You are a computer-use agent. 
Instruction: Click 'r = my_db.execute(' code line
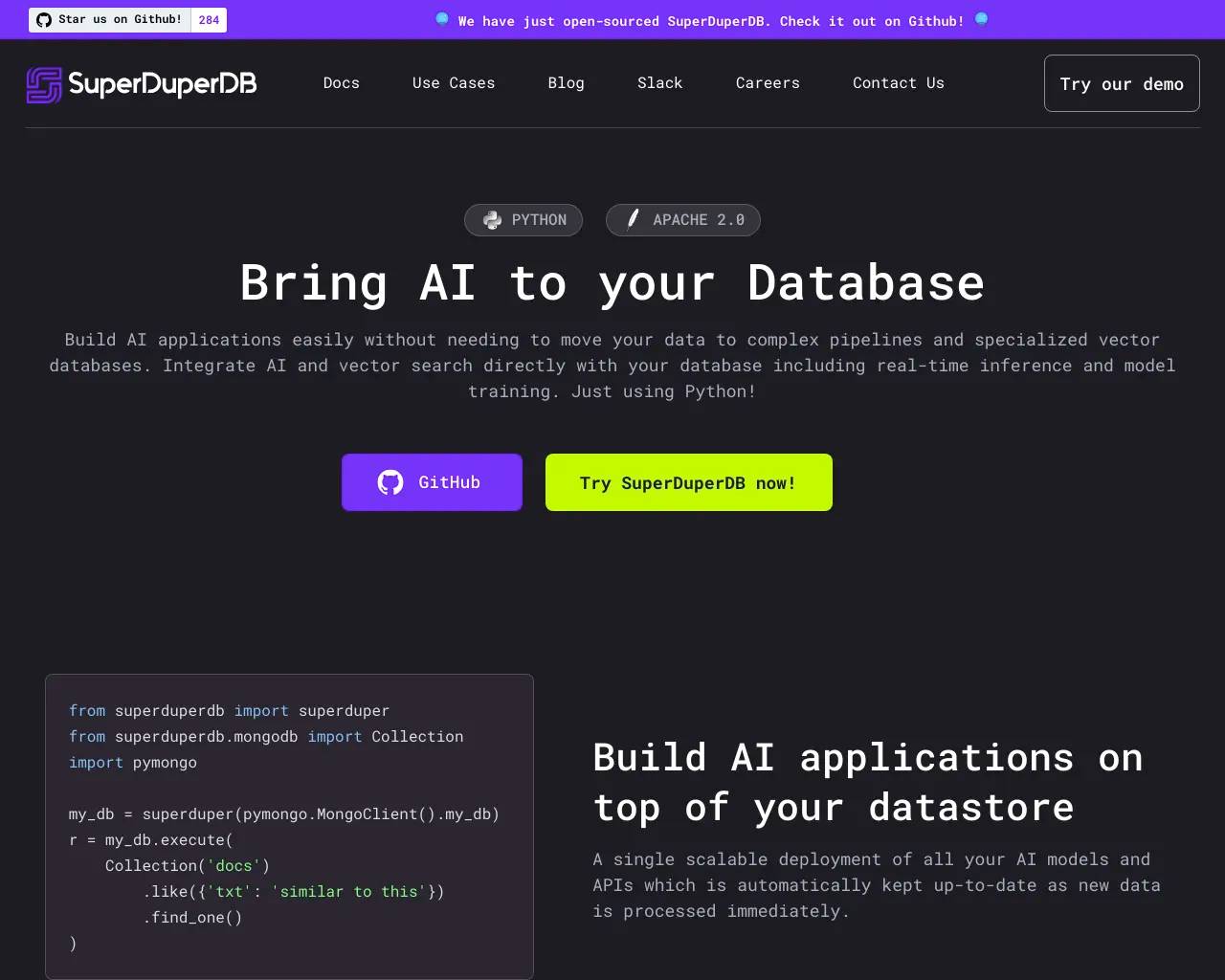[x=151, y=840]
